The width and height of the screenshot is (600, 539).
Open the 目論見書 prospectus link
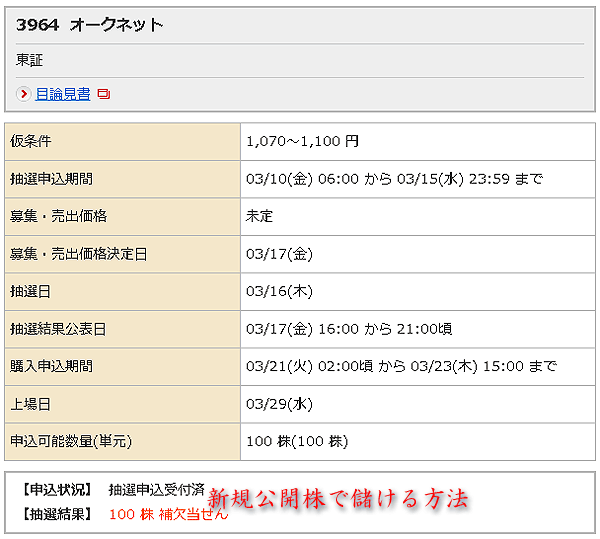click(63, 94)
